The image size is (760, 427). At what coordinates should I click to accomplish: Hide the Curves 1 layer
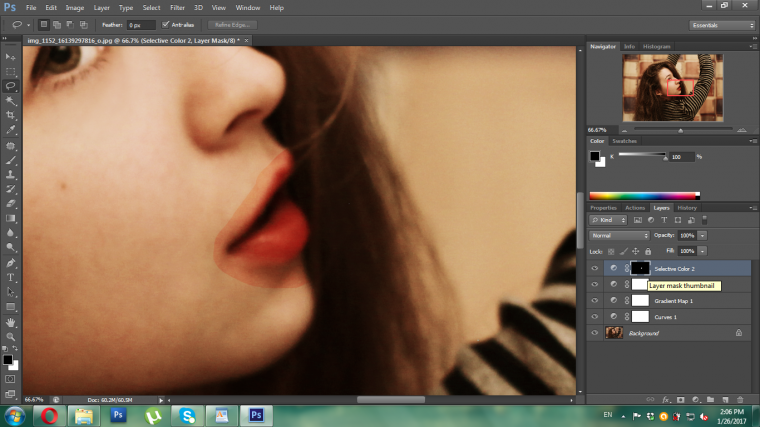tap(595, 316)
